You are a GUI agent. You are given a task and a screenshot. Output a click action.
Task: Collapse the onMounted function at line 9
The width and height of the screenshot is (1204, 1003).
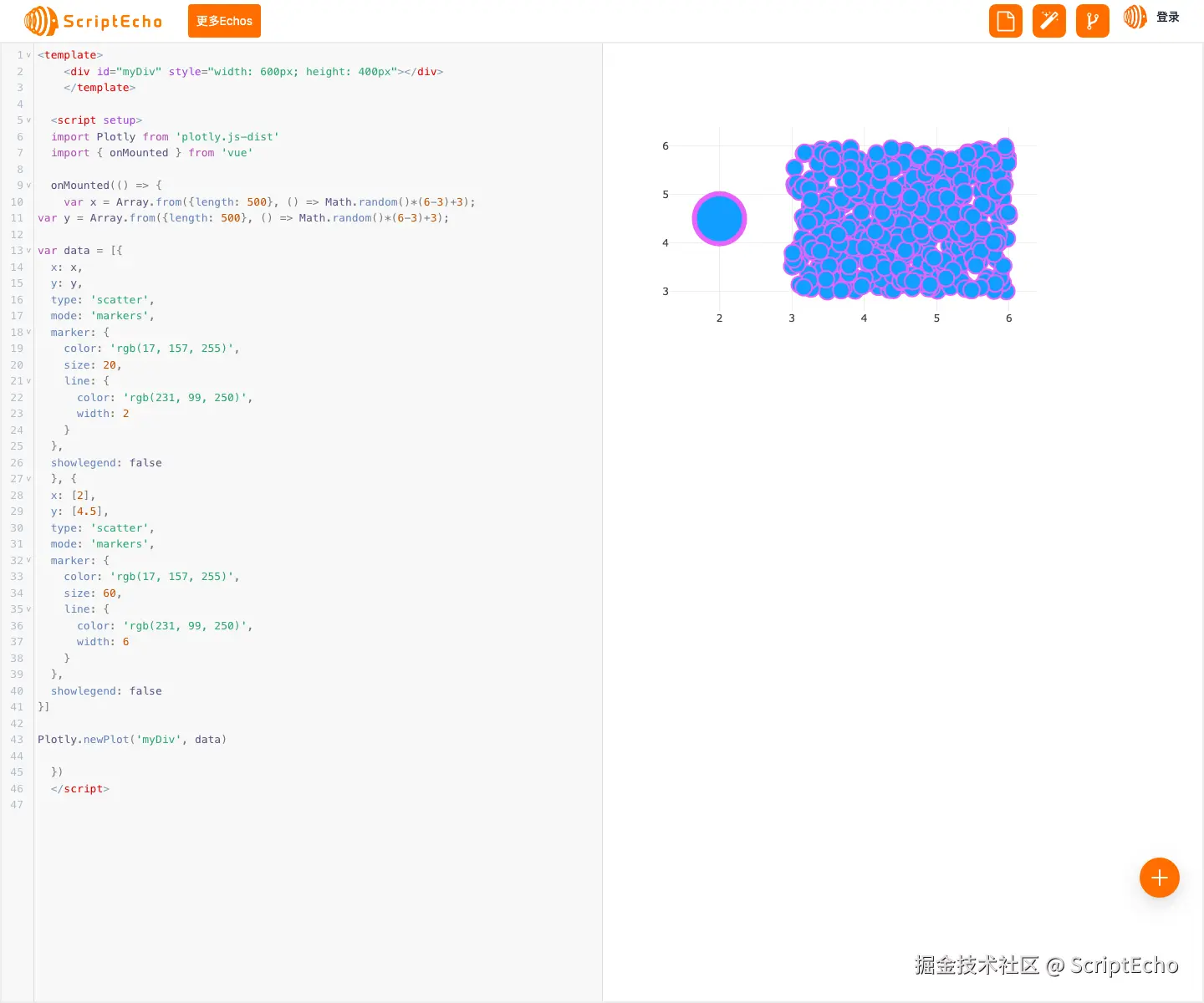coord(28,186)
